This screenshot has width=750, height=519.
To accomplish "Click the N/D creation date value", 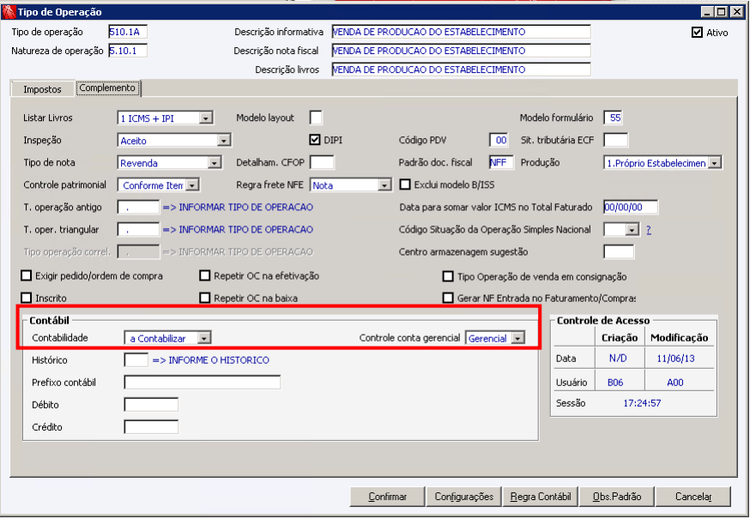I will pos(618,359).
